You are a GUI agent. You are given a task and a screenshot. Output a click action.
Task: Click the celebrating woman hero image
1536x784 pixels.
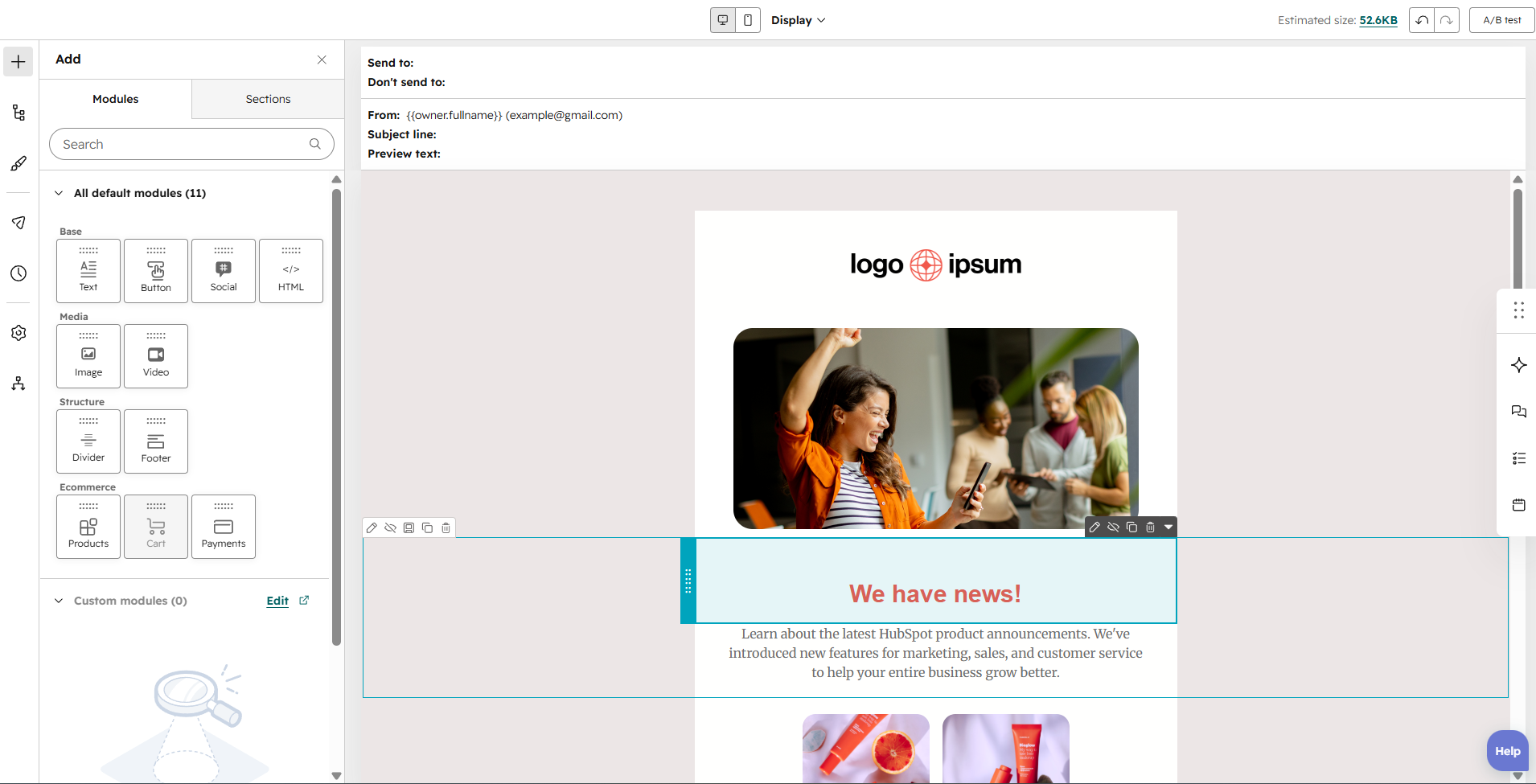coord(935,429)
